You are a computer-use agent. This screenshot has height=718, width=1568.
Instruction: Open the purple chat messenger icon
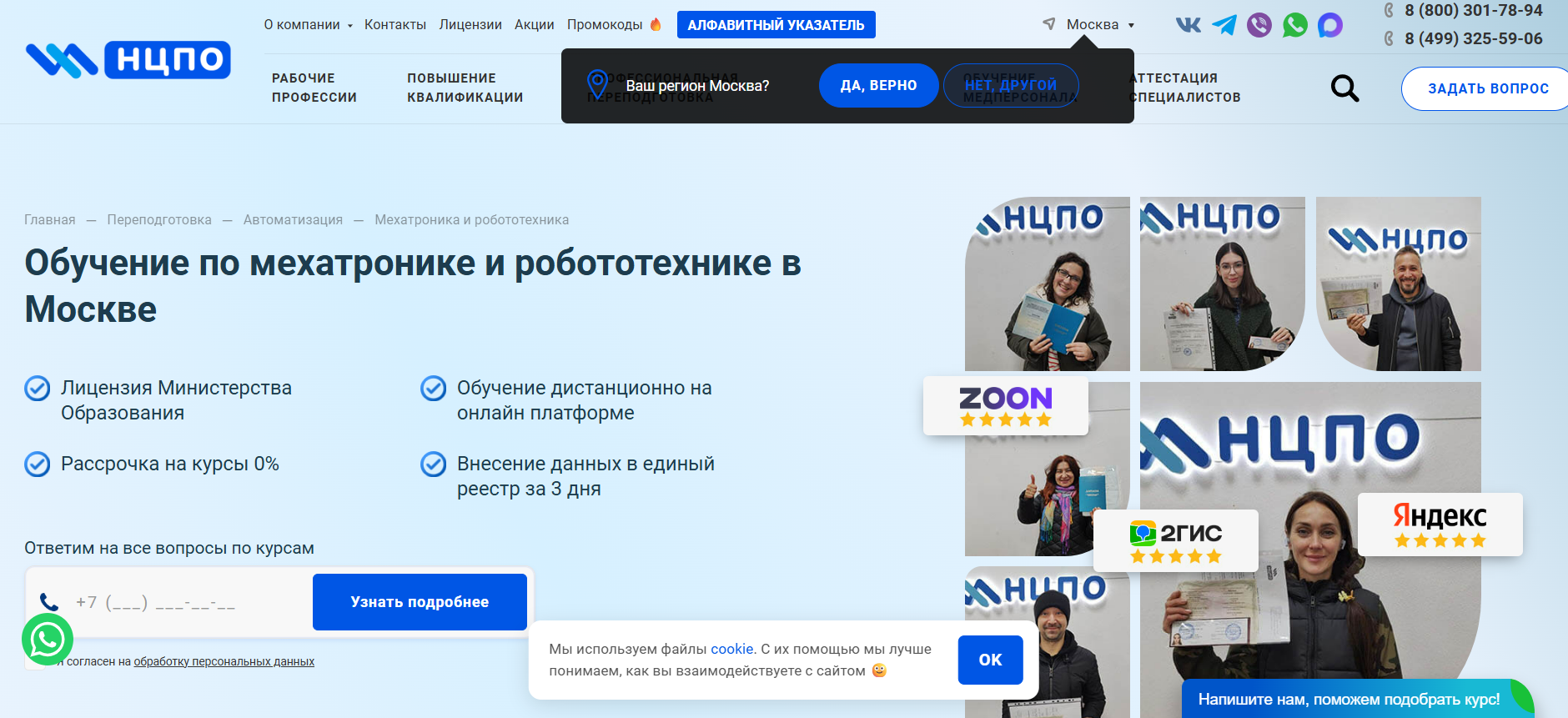[1329, 25]
